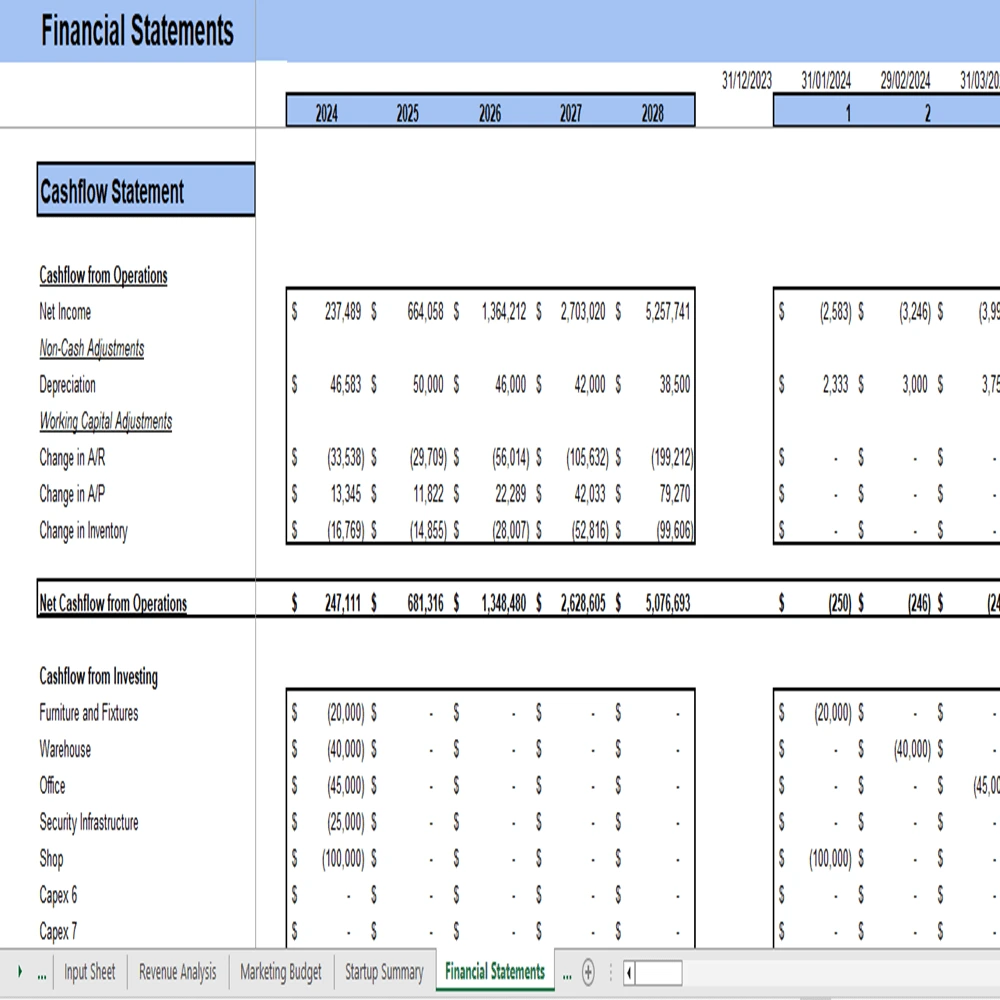Select the Net Cashflow from Operations label

[x=113, y=603]
